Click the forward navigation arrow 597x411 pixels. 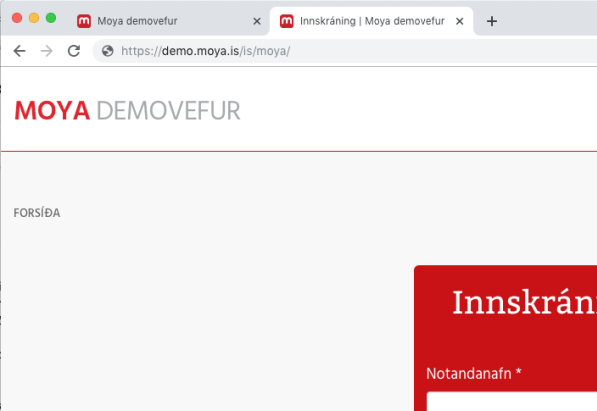pyautogui.click(x=46, y=51)
